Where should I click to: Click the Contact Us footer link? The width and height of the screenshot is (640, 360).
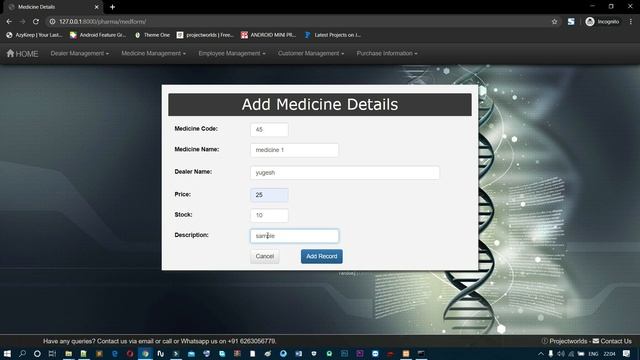click(616, 341)
